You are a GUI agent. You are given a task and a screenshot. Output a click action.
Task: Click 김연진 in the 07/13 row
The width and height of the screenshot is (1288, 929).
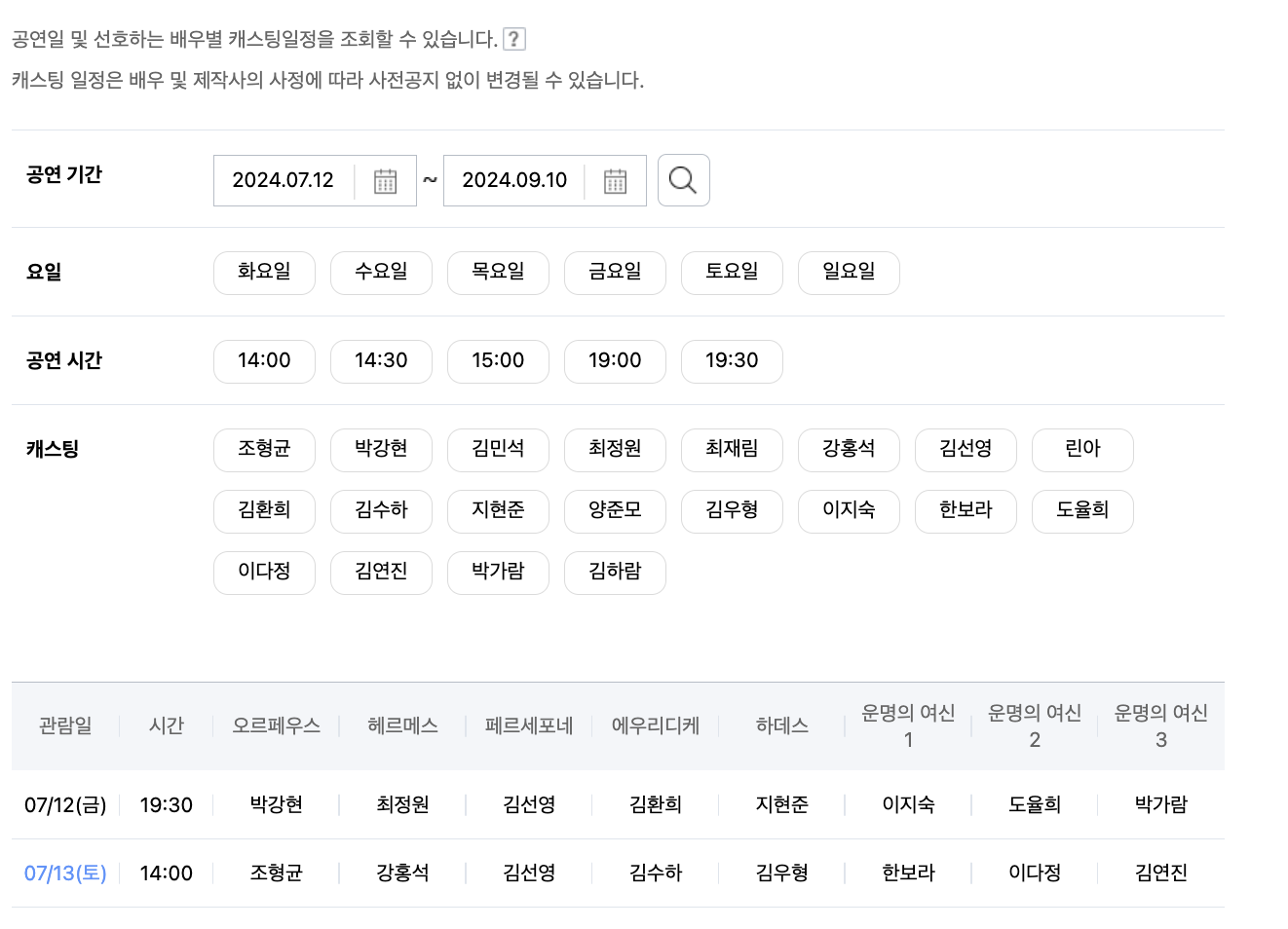(x=1161, y=873)
